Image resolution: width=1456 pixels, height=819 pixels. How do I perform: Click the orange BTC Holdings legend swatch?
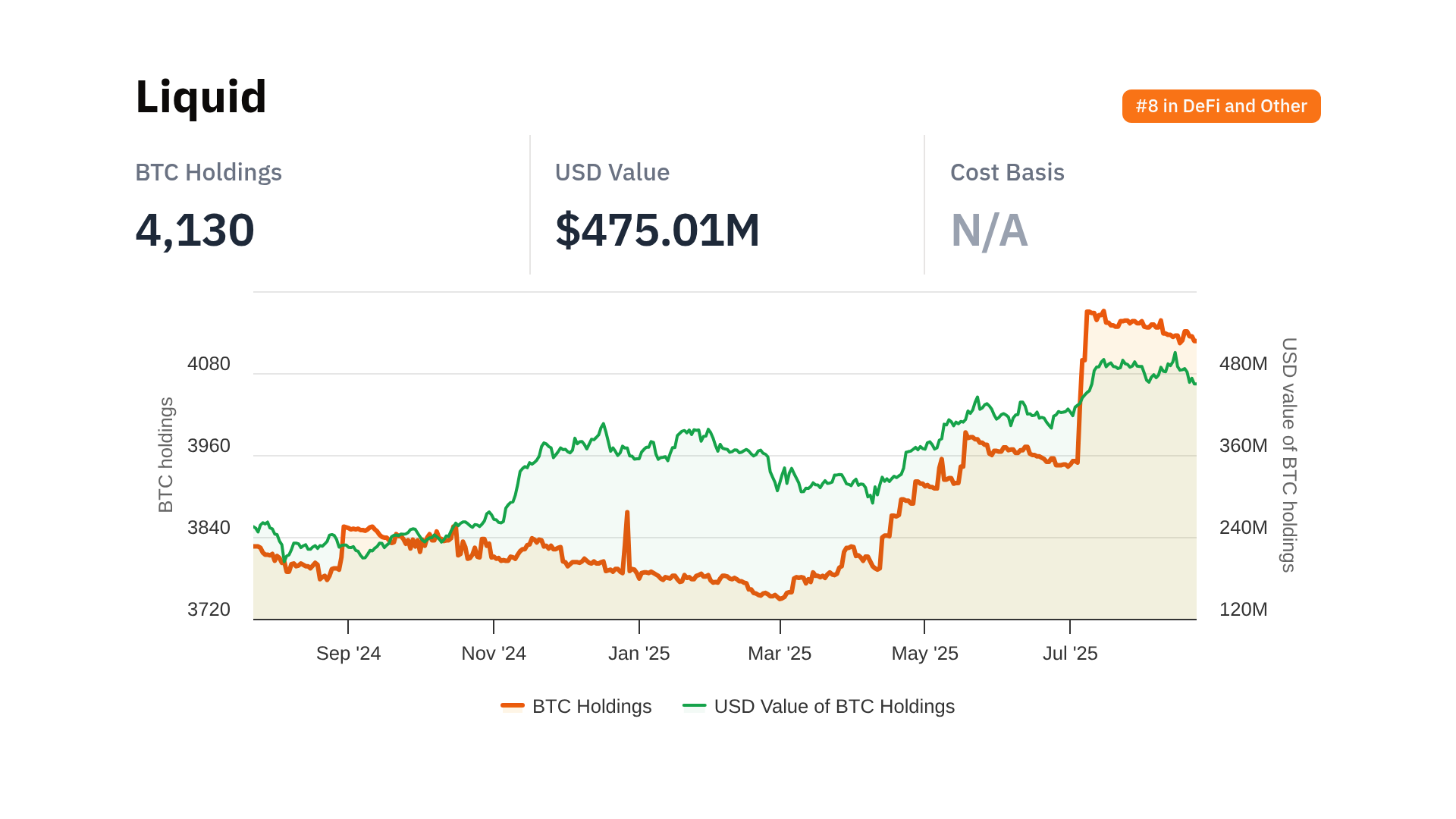513,706
